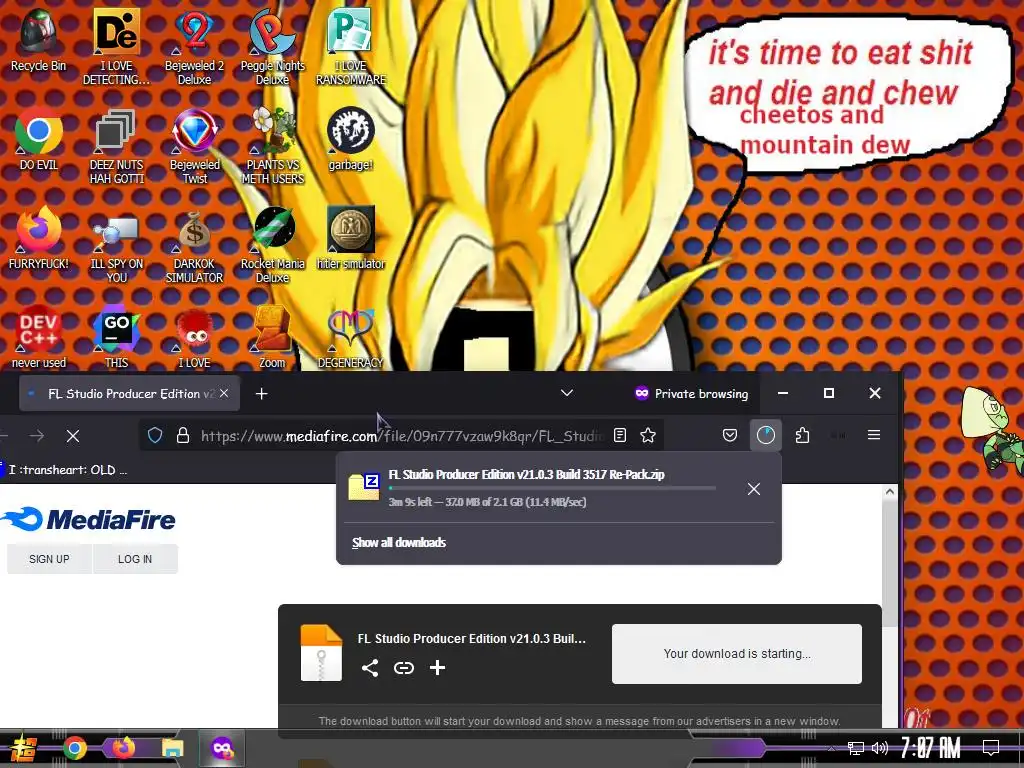Bookmark this page with the star icon

[x=648, y=436]
